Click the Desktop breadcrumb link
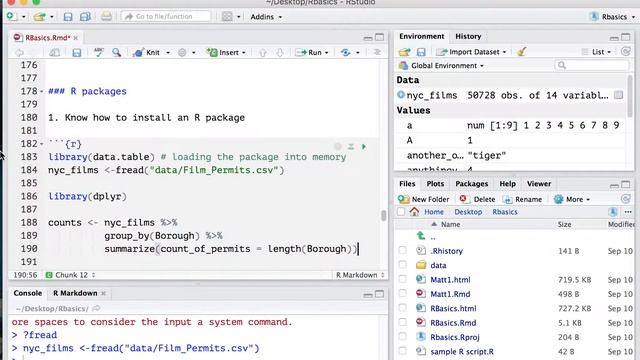640x360 pixels. coord(468,212)
